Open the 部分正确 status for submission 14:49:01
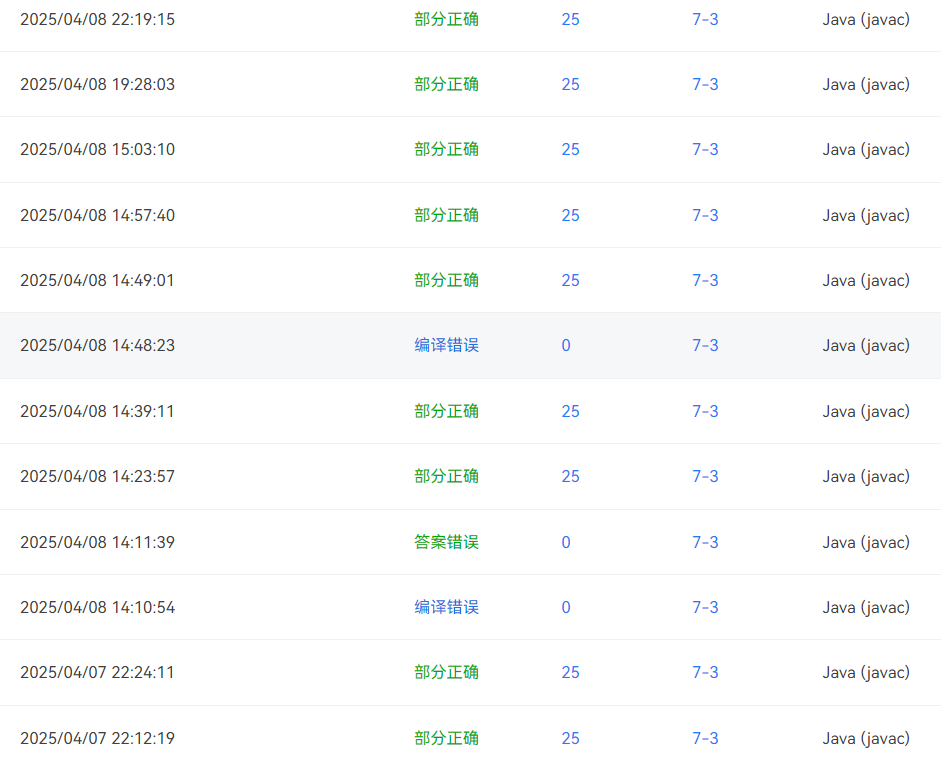 (446, 280)
